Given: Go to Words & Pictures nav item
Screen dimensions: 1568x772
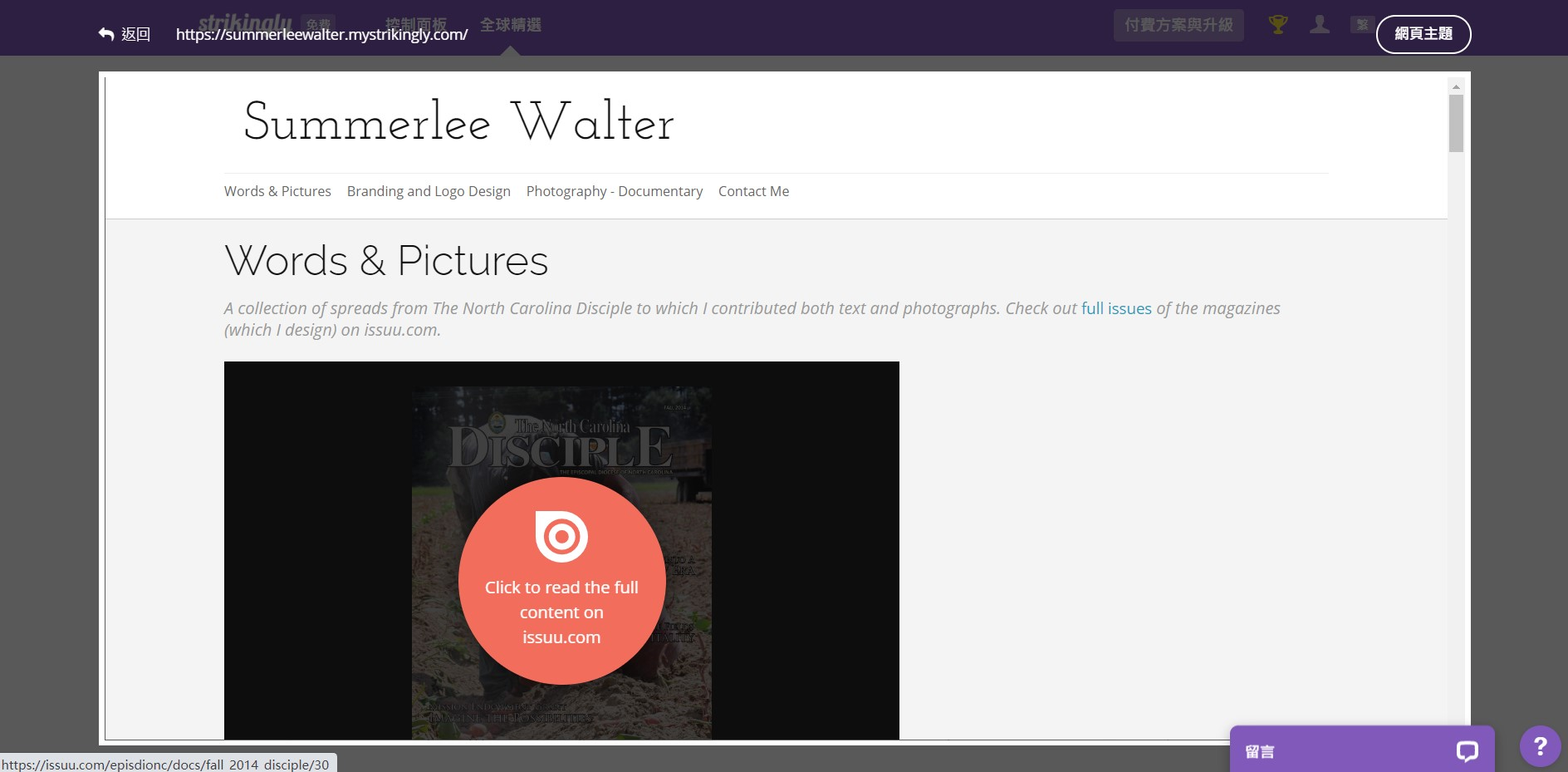Looking at the screenshot, I should tap(277, 191).
